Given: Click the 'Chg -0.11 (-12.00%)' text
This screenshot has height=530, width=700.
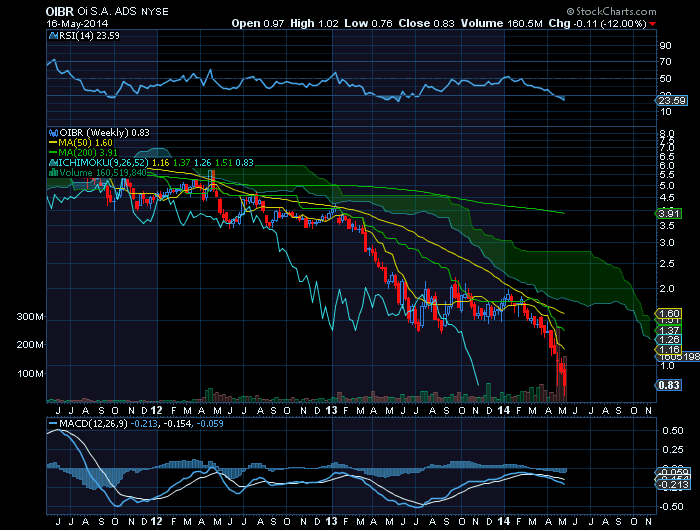Looking at the screenshot, I should pyautogui.click(x=597, y=23).
